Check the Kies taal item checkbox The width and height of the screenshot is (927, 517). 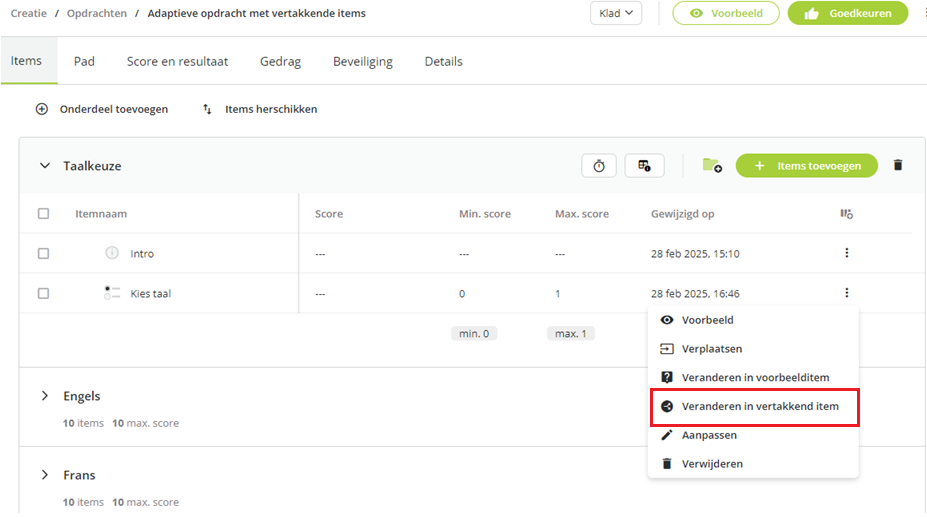43,293
